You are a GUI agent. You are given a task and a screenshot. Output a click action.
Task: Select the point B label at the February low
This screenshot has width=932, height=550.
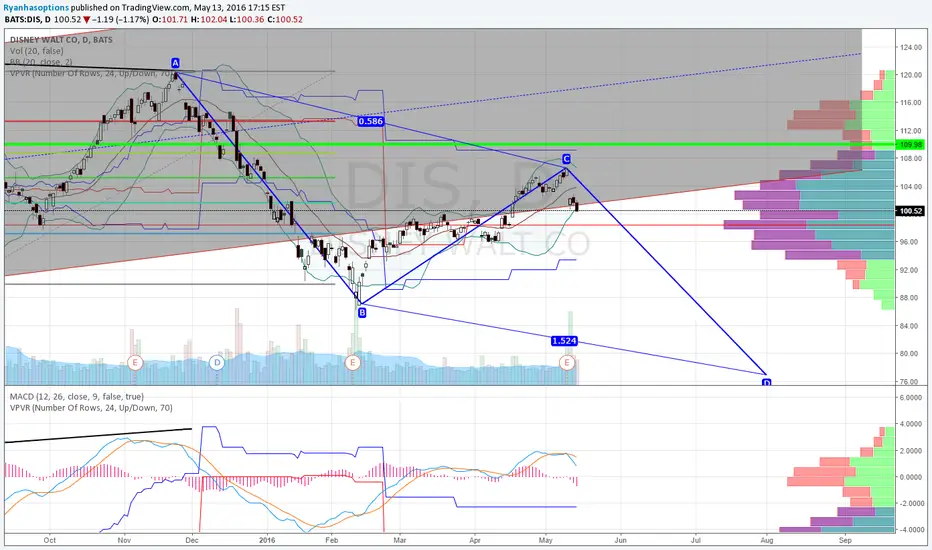pyautogui.click(x=362, y=312)
